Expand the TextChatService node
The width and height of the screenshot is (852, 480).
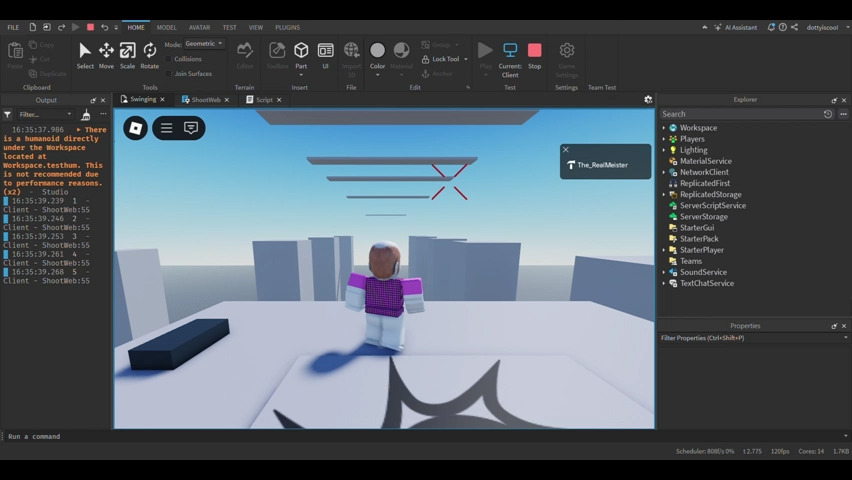(x=663, y=283)
